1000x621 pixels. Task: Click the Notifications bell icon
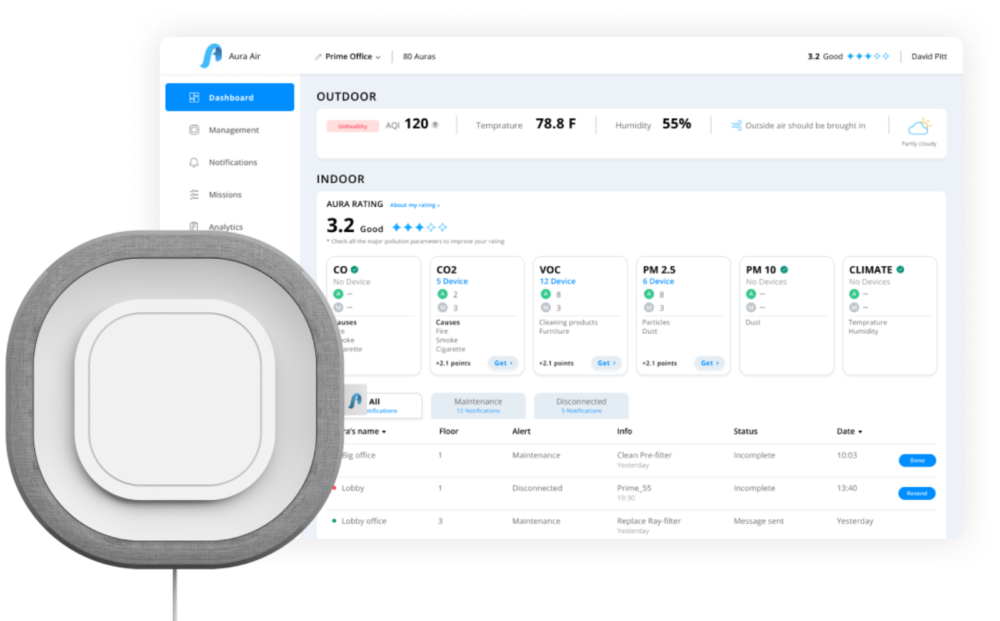(x=194, y=162)
